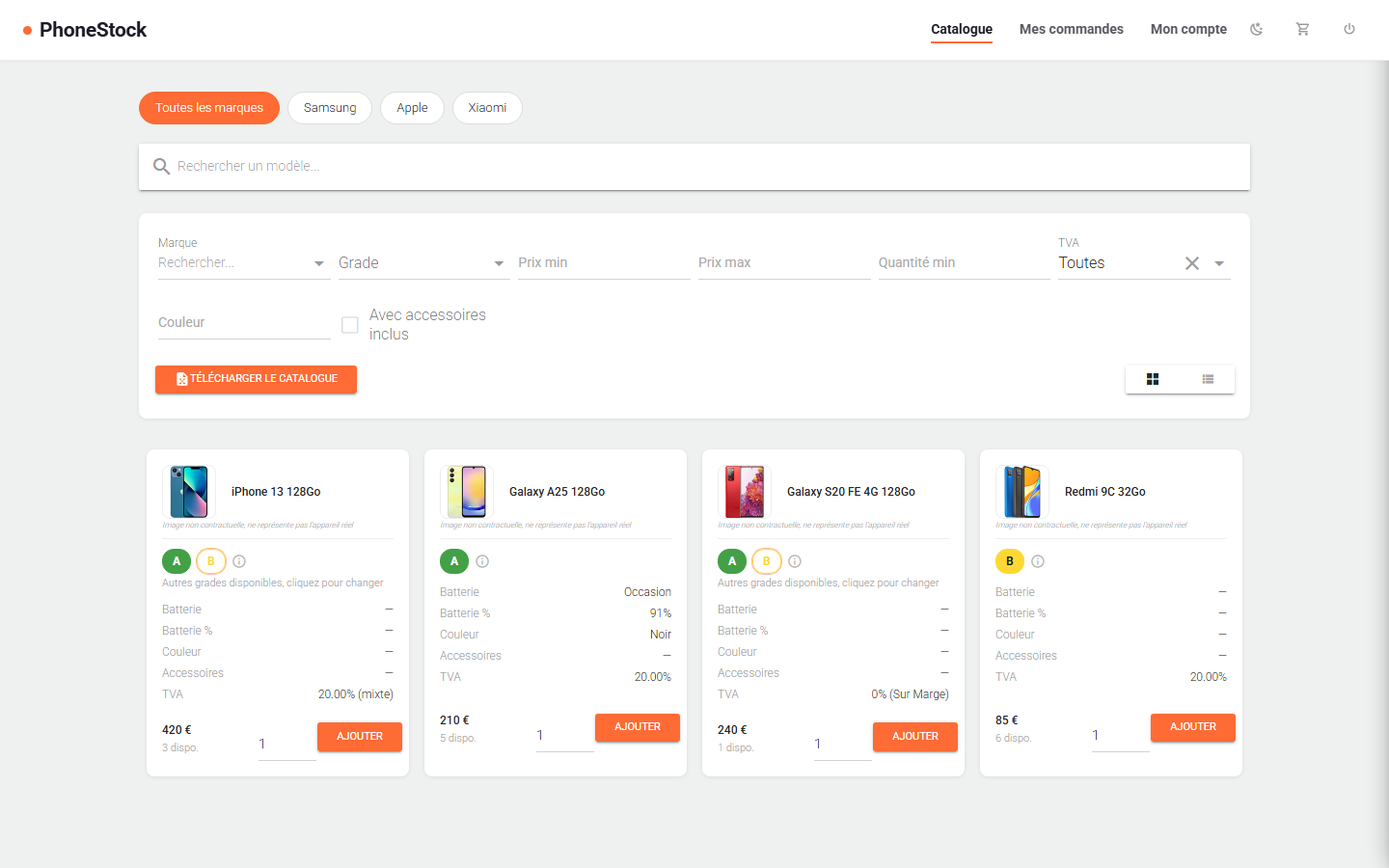
Task: Click the 420 € price
Action: pyautogui.click(x=177, y=730)
